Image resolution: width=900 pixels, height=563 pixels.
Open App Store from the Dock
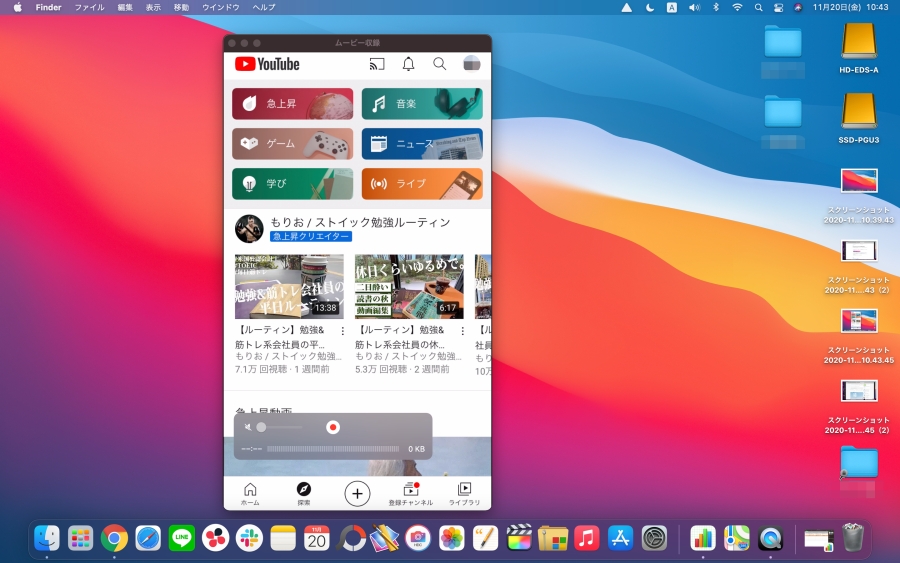click(x=620, y=538)
